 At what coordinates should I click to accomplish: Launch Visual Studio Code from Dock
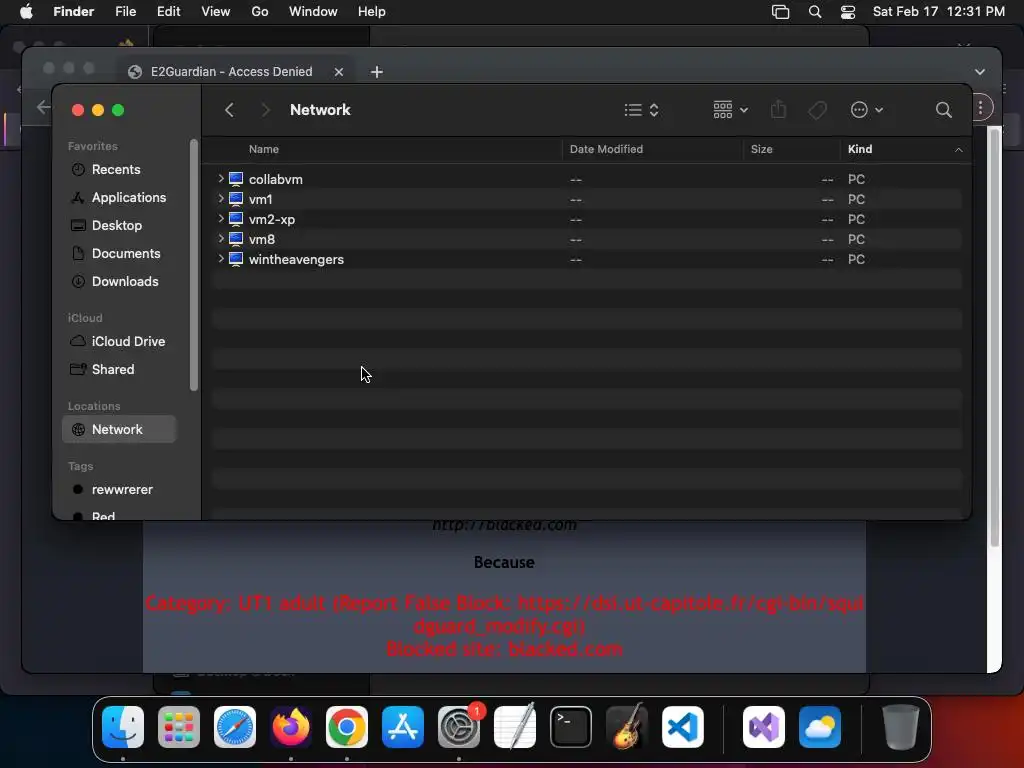point(683,727)
